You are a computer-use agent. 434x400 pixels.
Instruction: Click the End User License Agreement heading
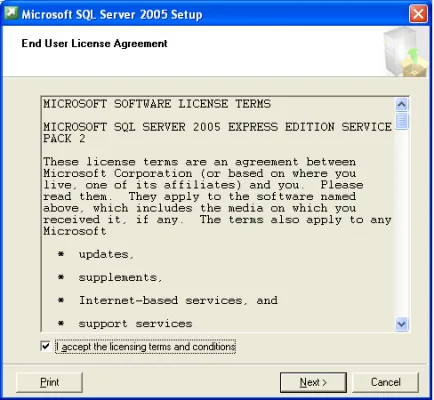point(94,43)
